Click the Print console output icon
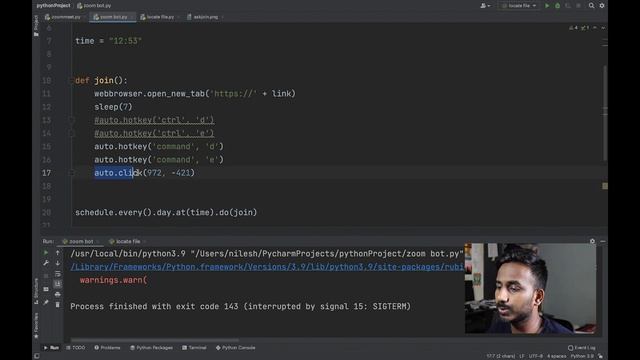The height and width of the screenshot is (360, 640). pyautogui.click(x=58, y=294)
